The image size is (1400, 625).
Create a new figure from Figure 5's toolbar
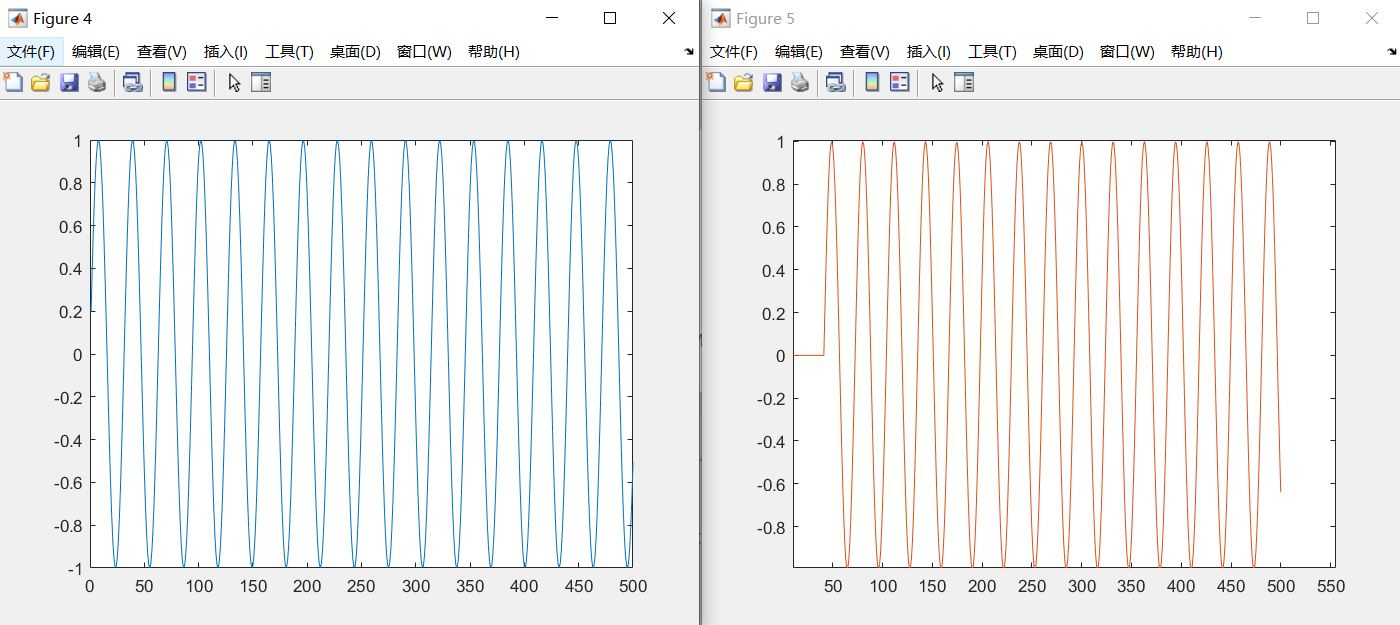click(x=714, y=82)
